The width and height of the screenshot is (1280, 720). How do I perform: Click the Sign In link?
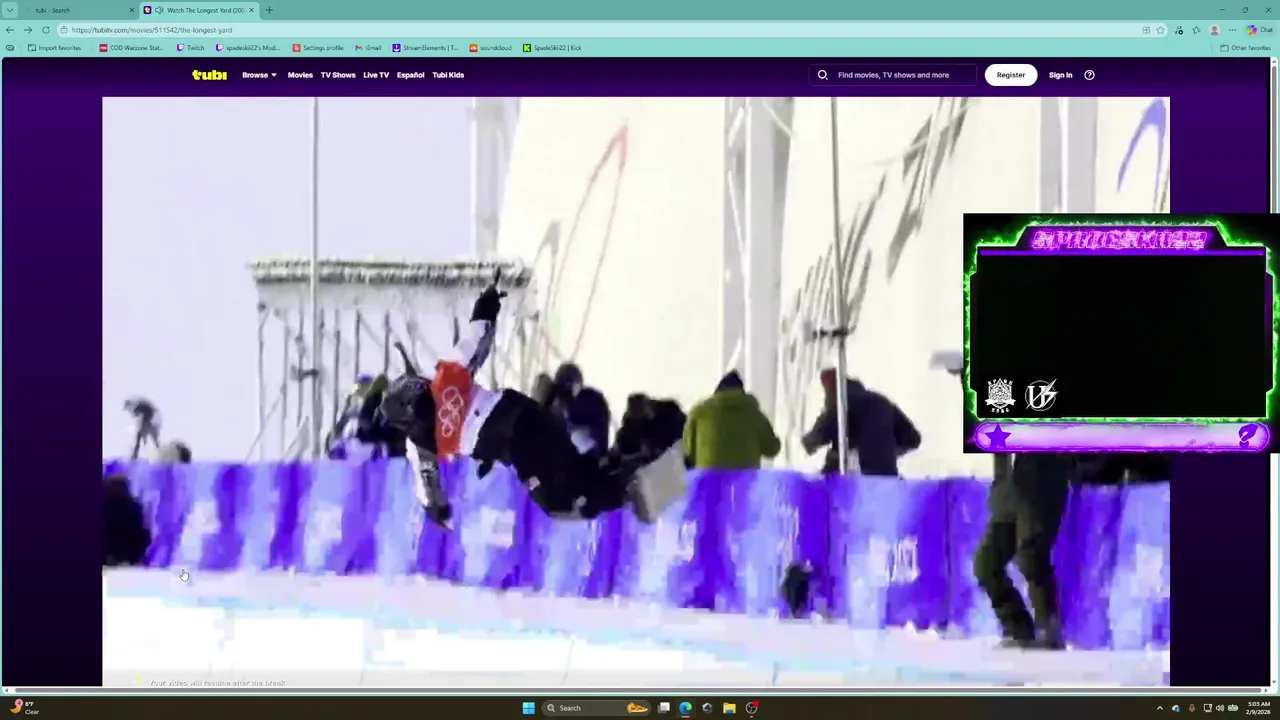click(x=1060, y=75)
